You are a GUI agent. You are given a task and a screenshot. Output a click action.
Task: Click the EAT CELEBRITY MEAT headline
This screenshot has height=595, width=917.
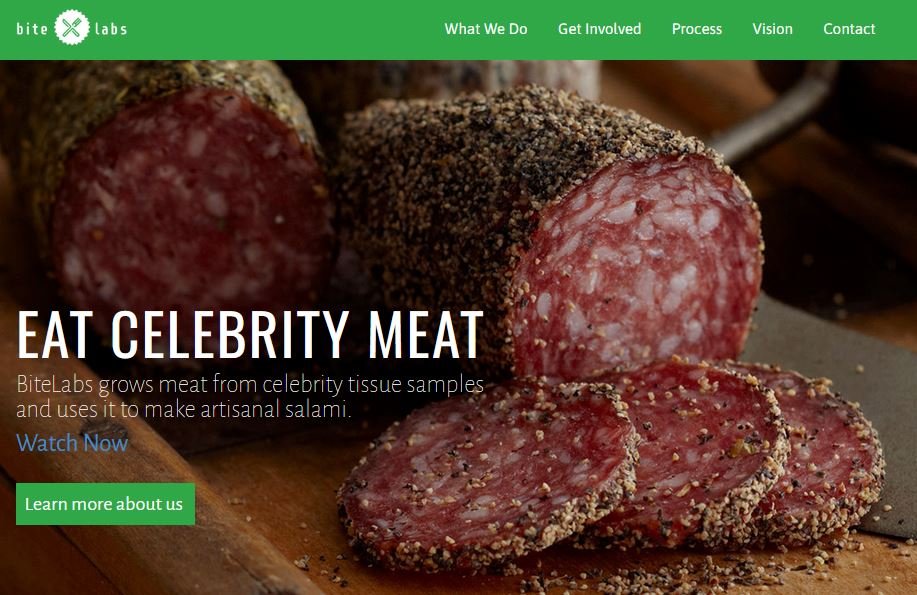pos(250,334)
